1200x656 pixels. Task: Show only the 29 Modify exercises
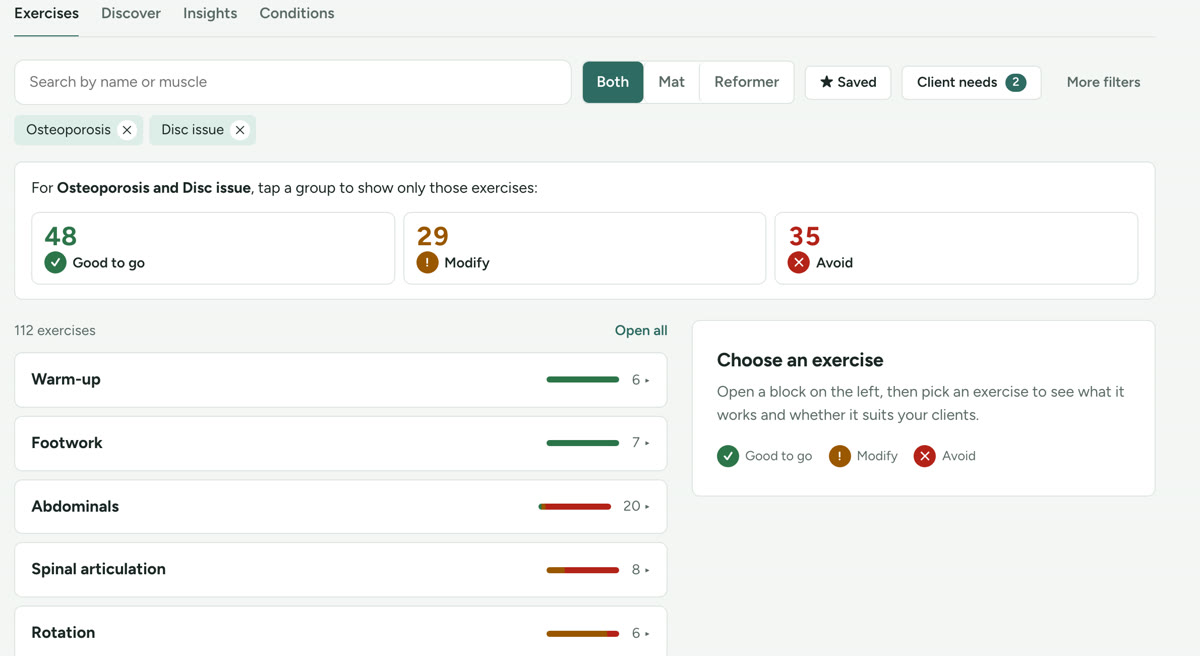pos(585,248)
